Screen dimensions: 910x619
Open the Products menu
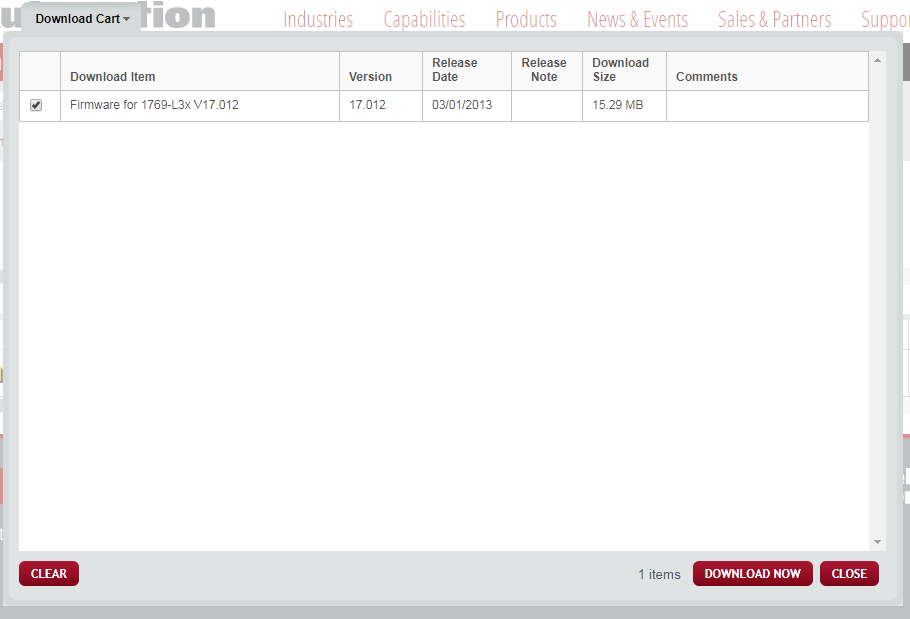pos(526,20)
